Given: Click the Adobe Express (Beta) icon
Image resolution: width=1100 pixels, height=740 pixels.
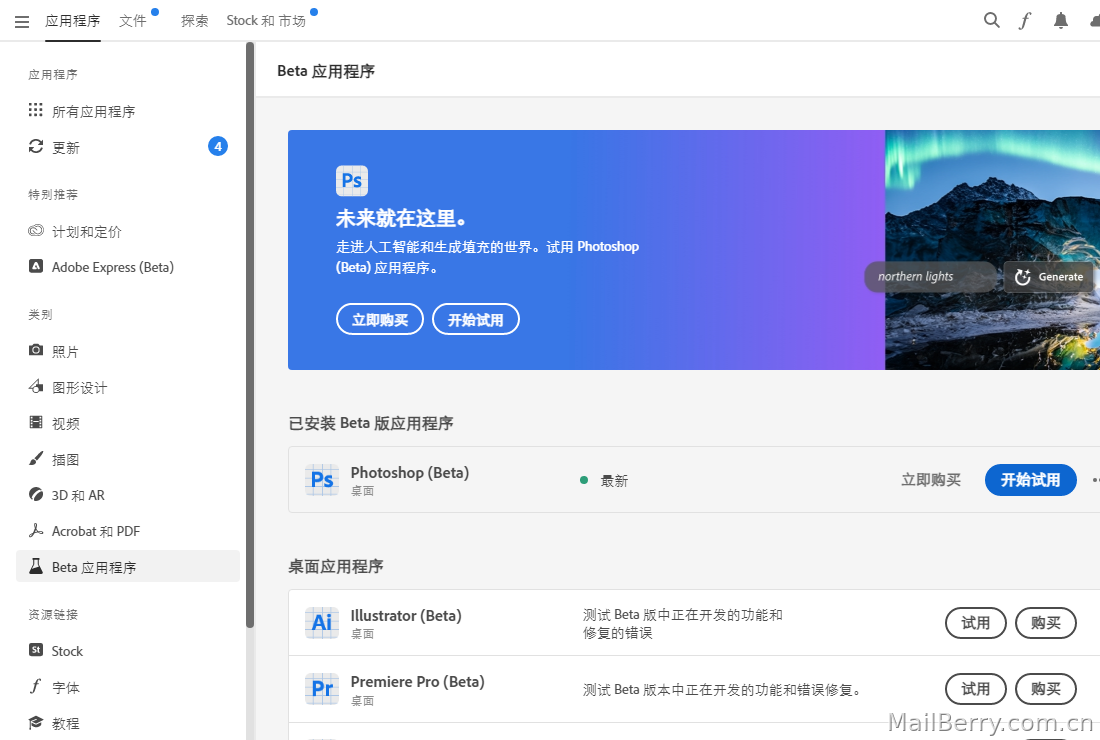Looking at the screenshot, I should (35, 267).
